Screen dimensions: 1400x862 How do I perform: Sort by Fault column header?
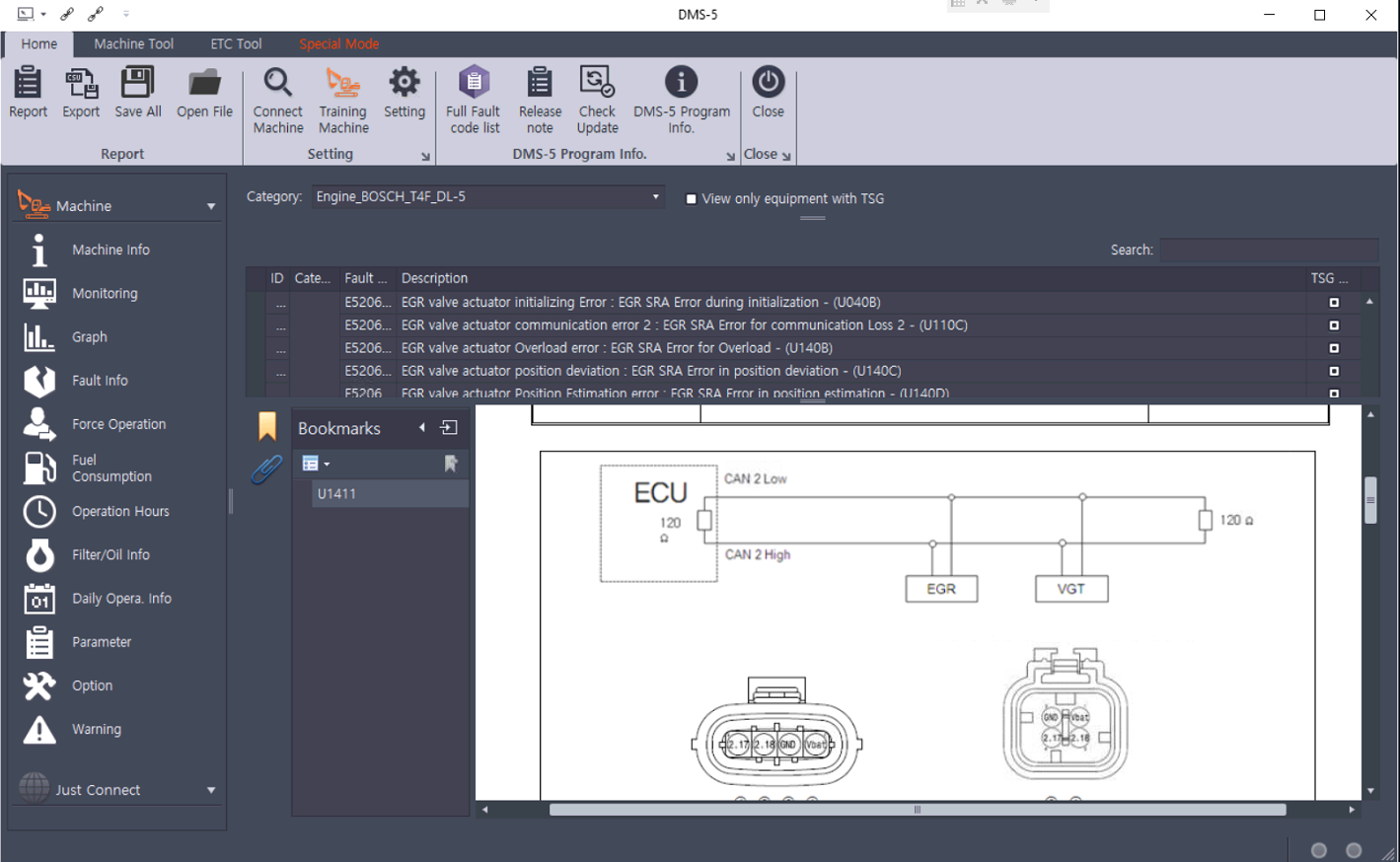367,278
